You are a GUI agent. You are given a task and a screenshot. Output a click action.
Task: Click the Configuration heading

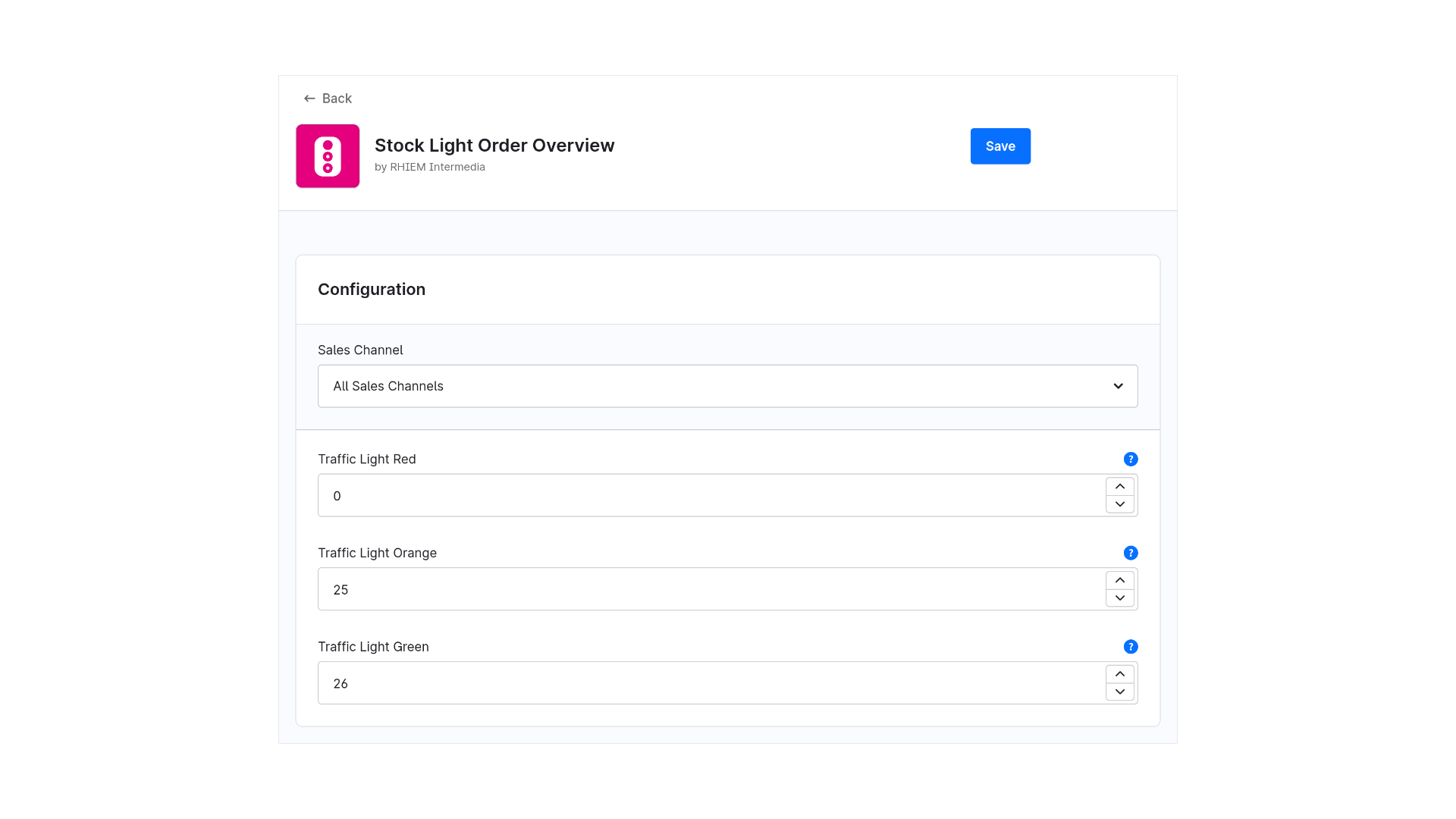pyautogui.click(x=372, y=289)
